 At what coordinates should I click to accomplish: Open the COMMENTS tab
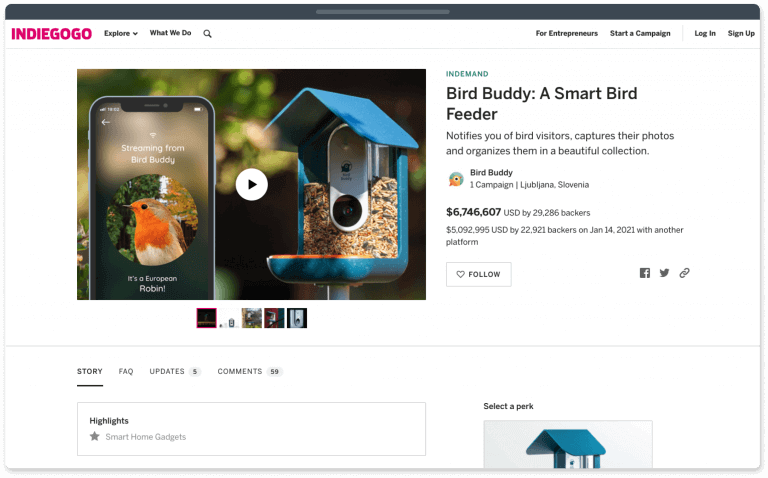tap(250, 372)
